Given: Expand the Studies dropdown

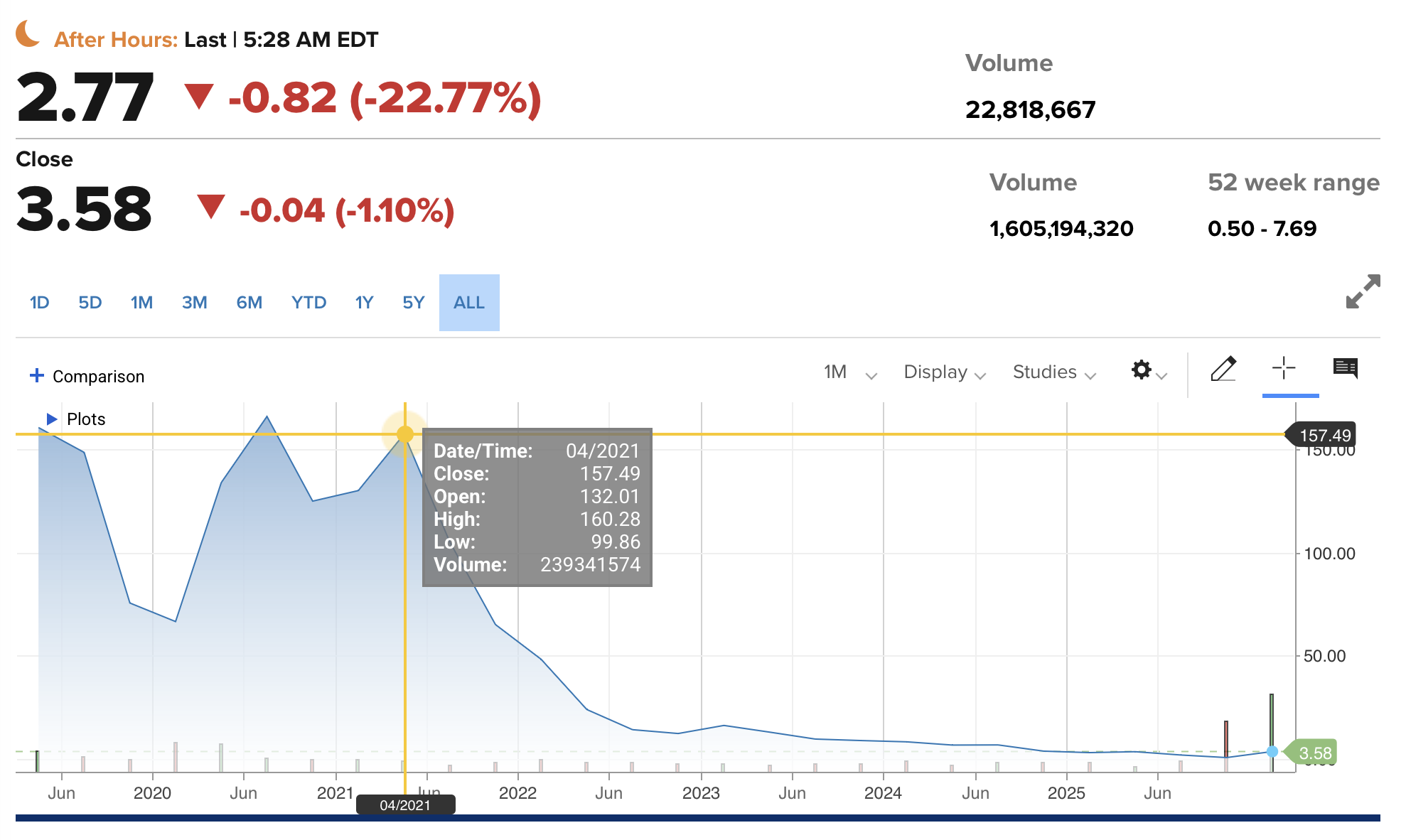Looking at the screenshot, I should point(1053,372).
